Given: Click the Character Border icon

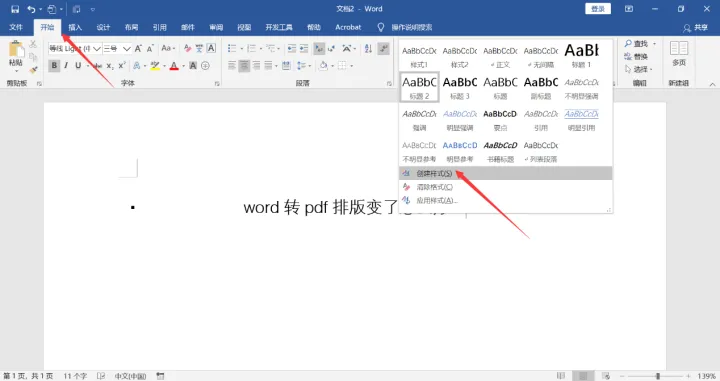Looking at the screenshot, I should [211, 48].
